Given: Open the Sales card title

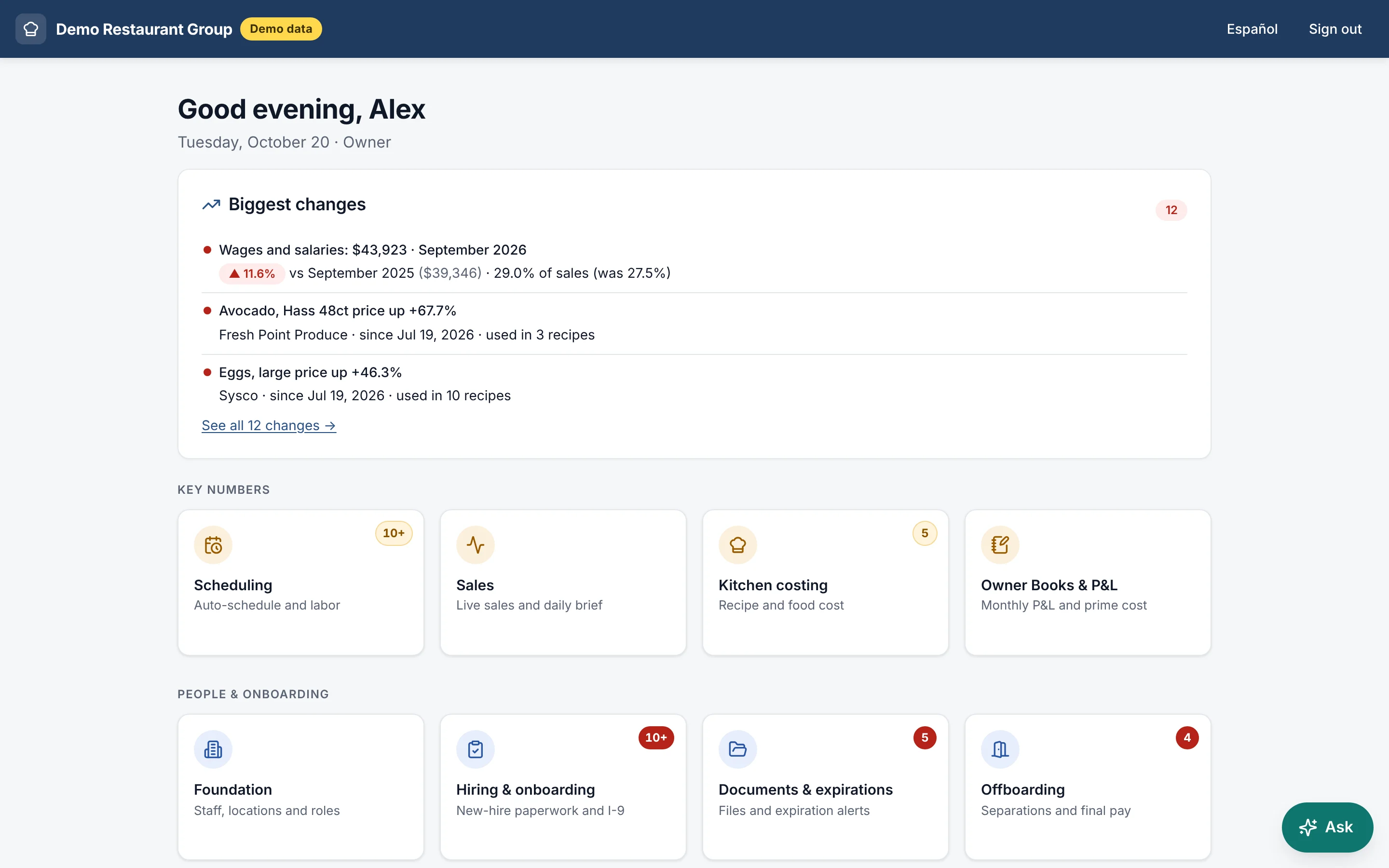Looking at the screenshot, I should (x=475, y=585).
